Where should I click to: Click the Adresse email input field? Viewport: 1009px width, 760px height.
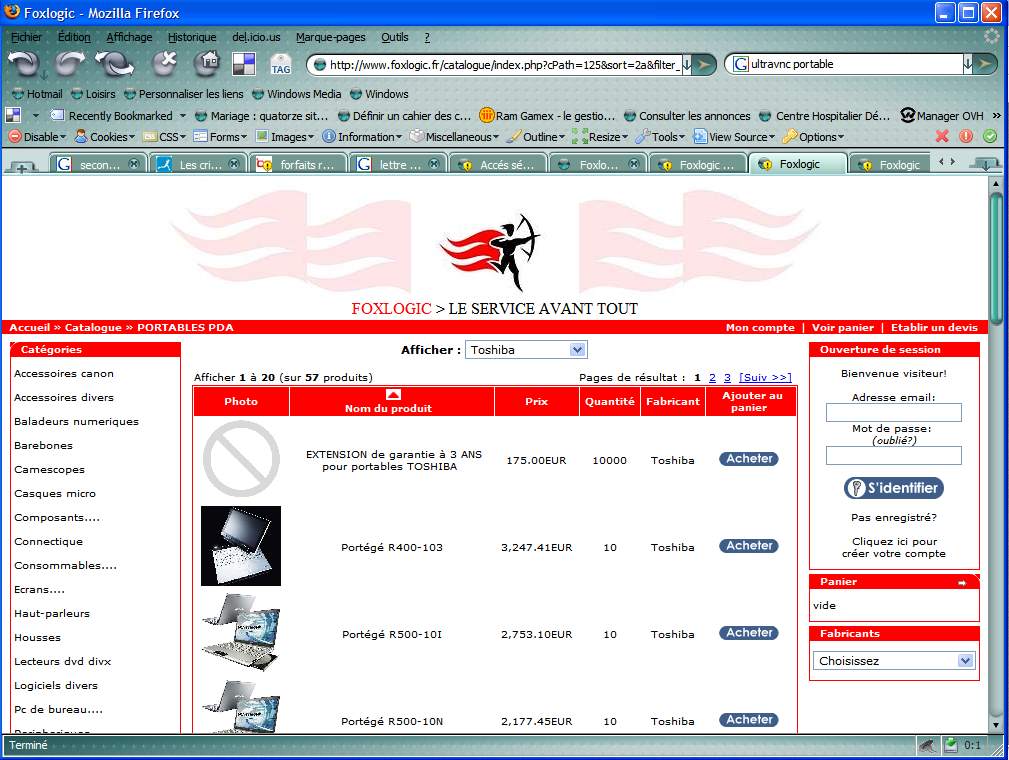893,413
